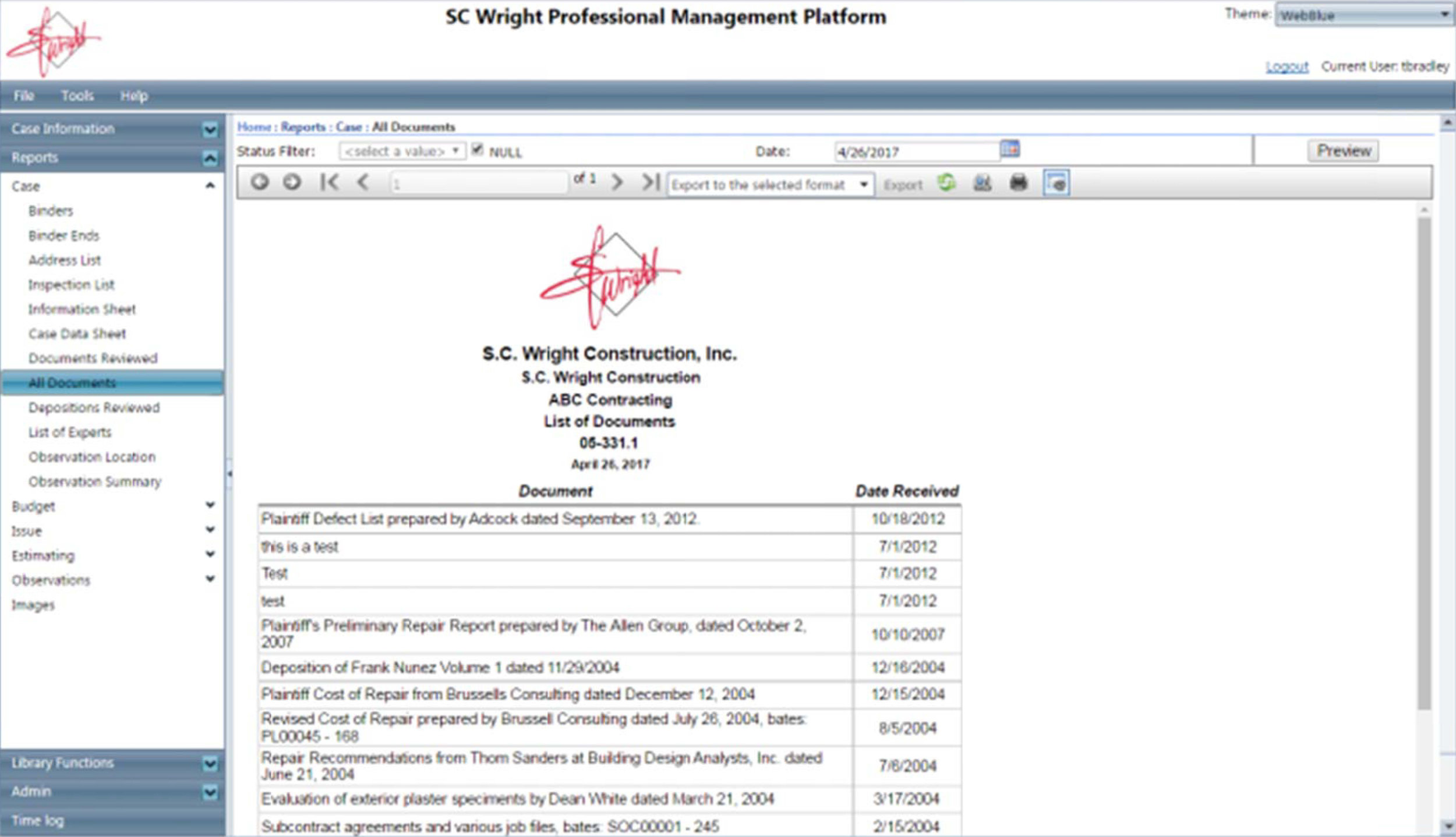
Task: Click the report vertical scrollbar thumb
Action: 1424,463
